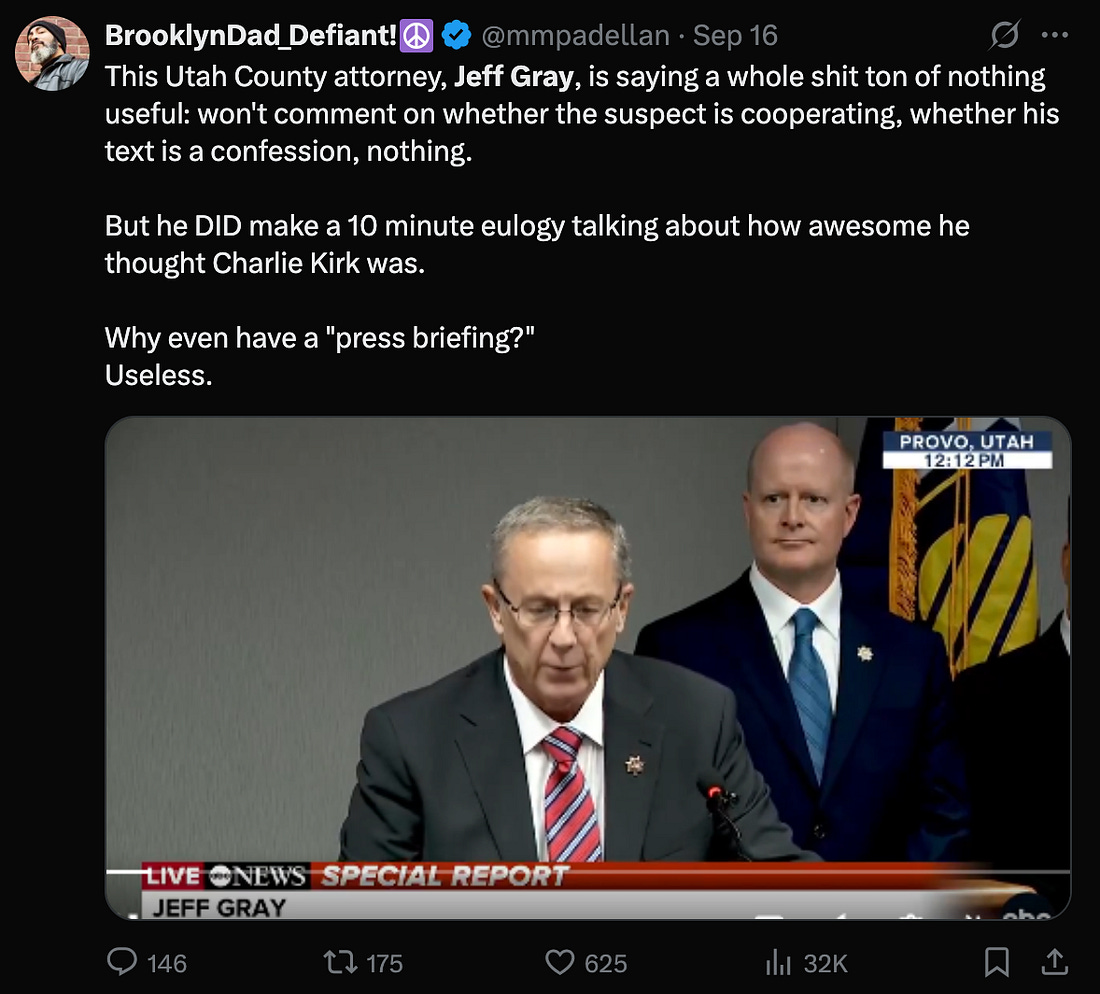
Task: Click the reply speech bubble icon
Action: tap(122, 962)
